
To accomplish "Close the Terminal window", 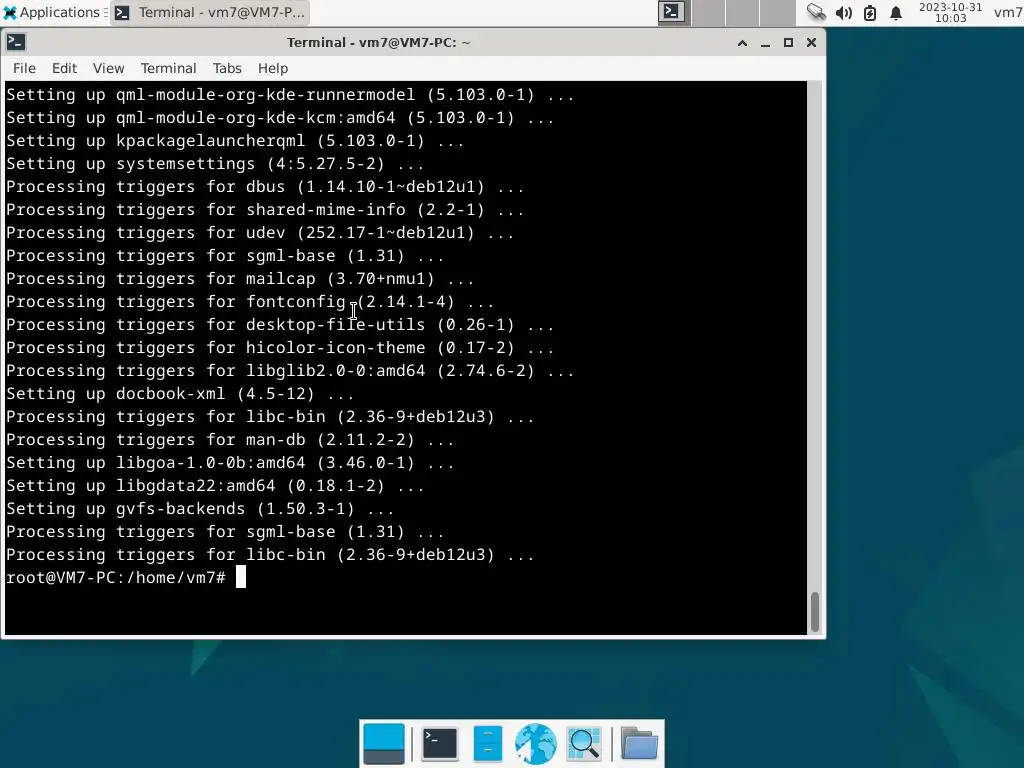I will coord(811,43).
